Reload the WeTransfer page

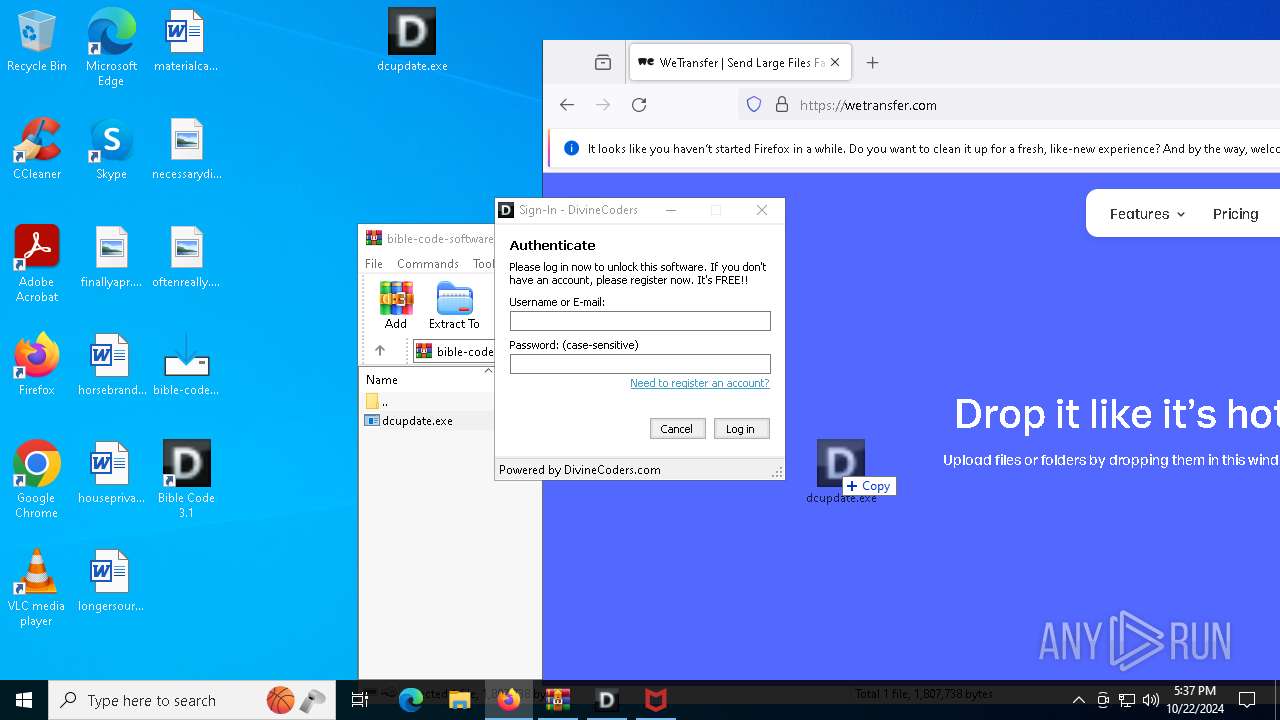point(639,105)
